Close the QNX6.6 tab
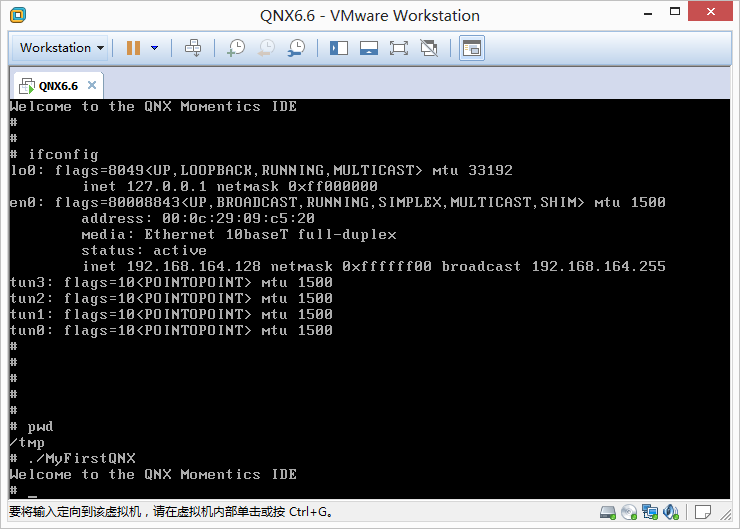The width and height of the screenshot is (740, 529). 92,85
